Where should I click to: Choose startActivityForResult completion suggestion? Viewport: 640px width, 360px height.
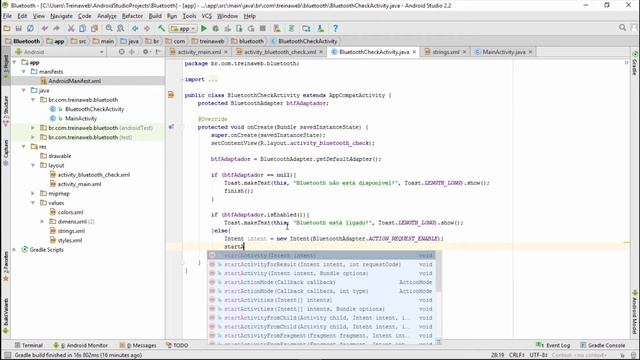coord(321,265)
